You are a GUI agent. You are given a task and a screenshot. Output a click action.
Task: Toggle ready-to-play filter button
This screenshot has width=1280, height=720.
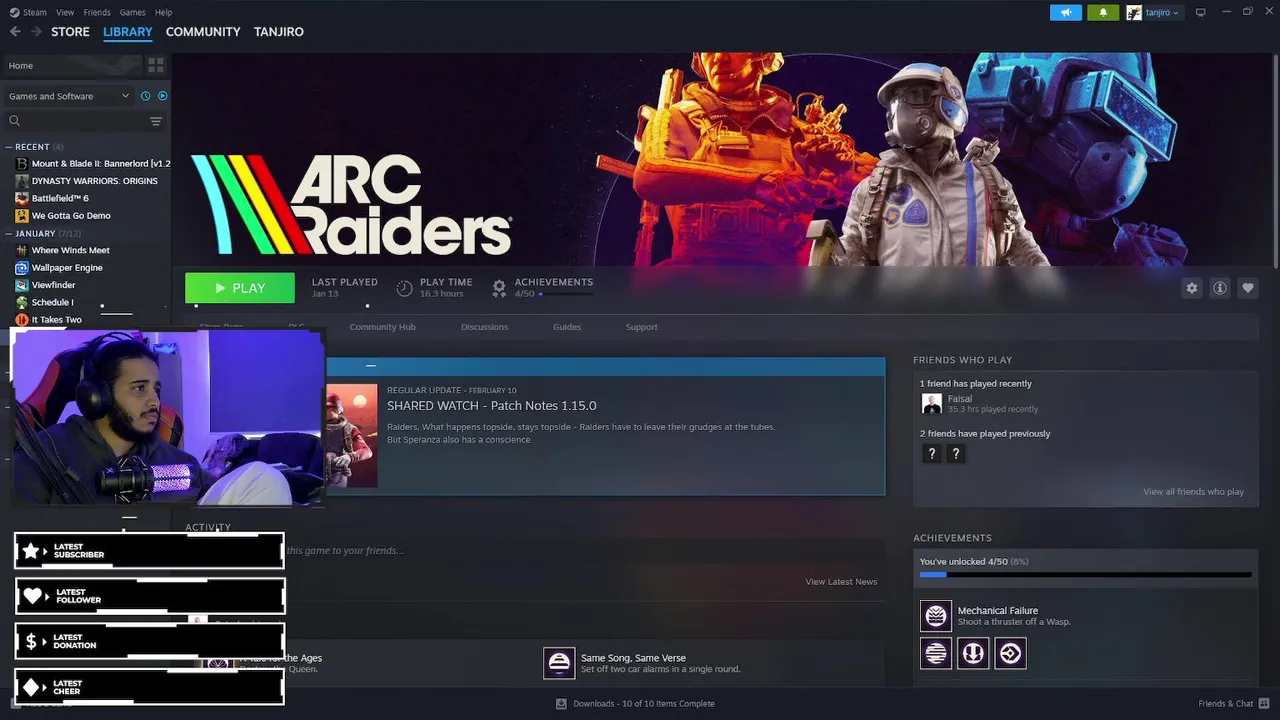click(162, 96)
